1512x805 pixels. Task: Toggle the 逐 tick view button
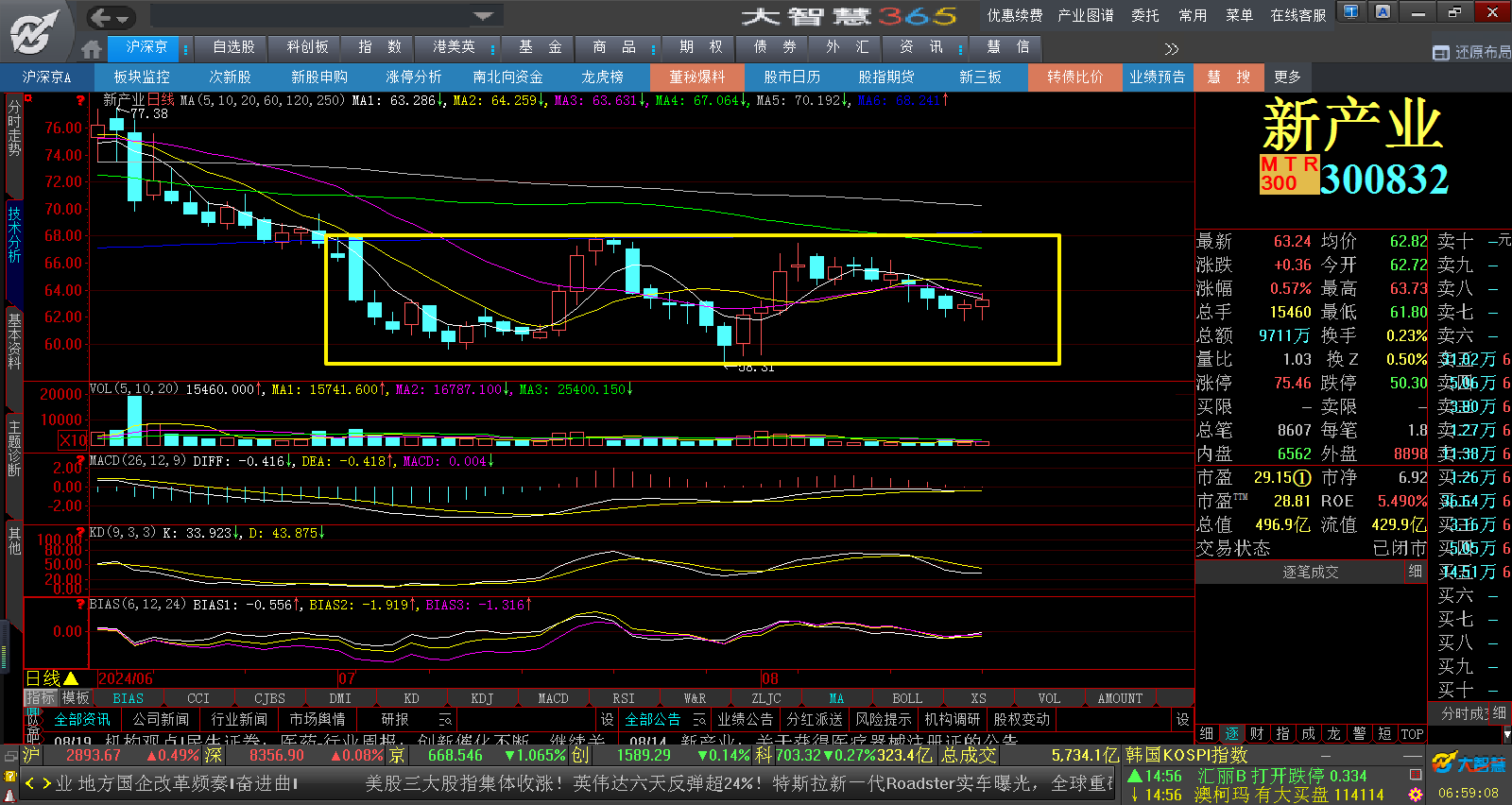click(x=1231, y=734)
